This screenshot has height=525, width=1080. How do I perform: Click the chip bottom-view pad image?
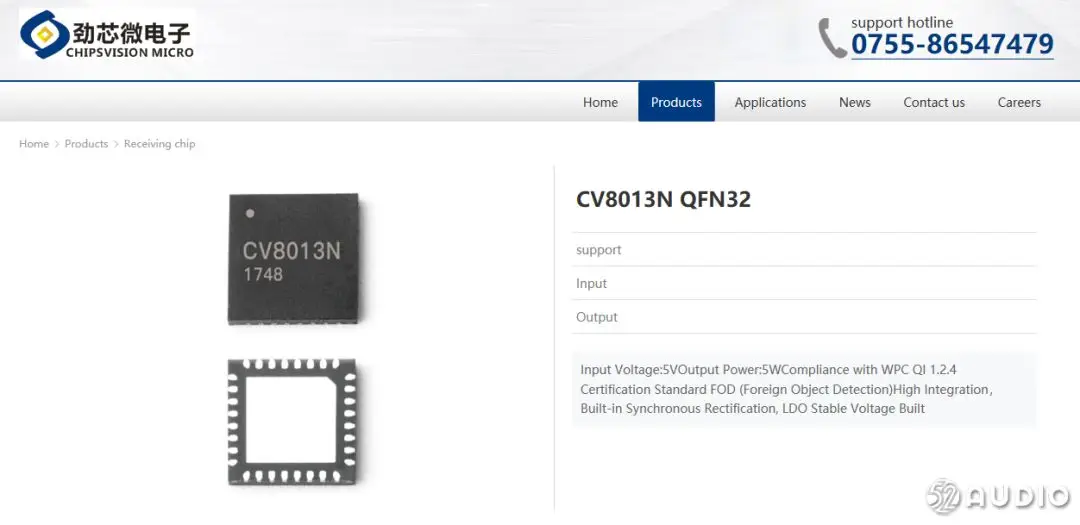(292, 421)
